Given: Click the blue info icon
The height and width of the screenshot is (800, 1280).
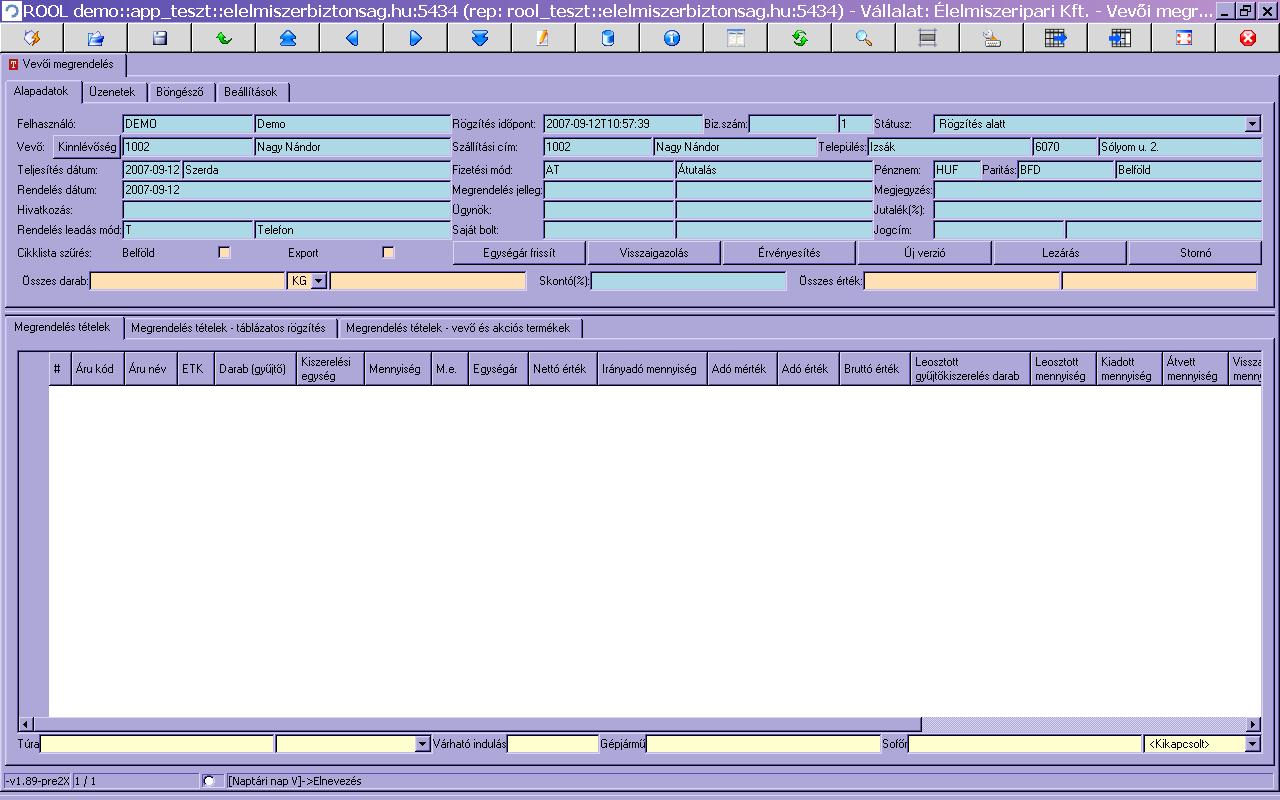Looking at the screenshot, I should pyautogui.click(x=671, y=38).
